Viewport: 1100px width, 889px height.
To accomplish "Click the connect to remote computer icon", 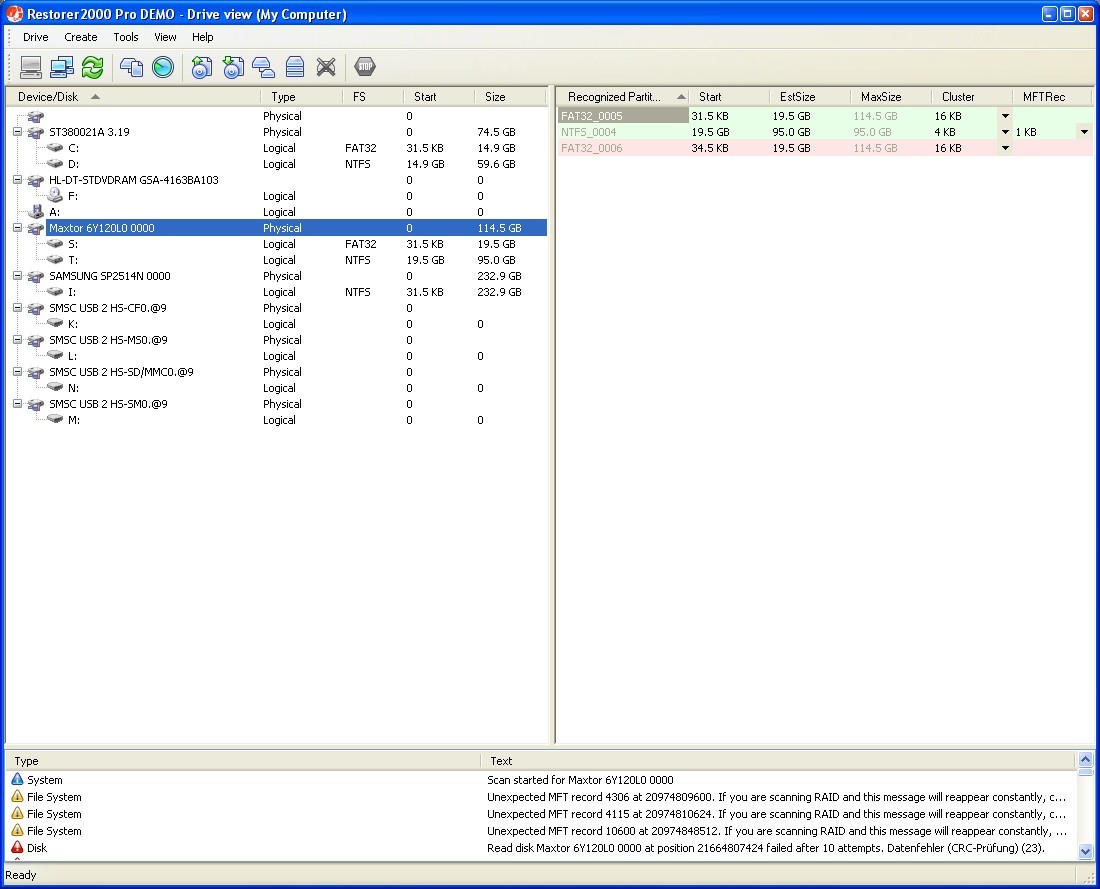I will tap(62, 67).
